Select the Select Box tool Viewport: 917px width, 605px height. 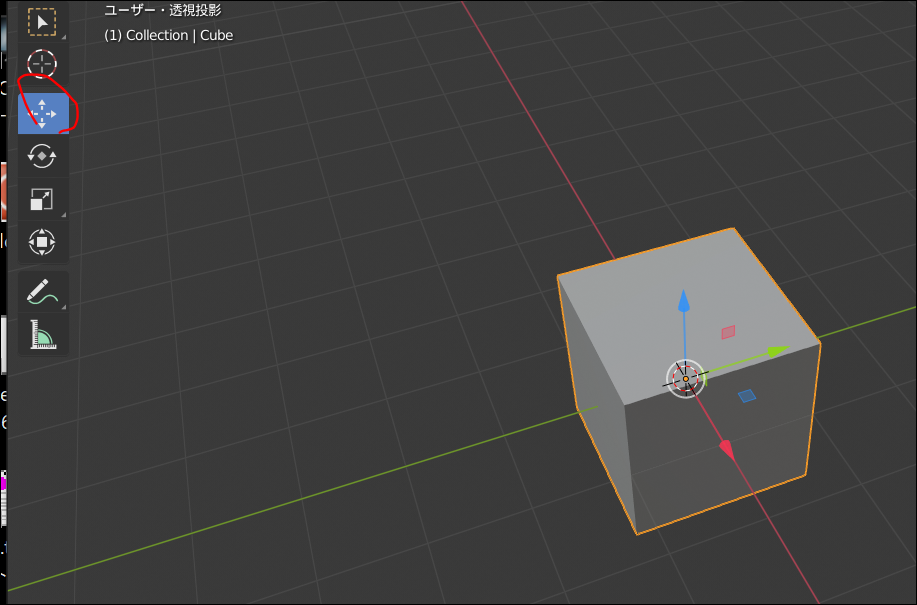pyautogui.click(x=43, y=23)
